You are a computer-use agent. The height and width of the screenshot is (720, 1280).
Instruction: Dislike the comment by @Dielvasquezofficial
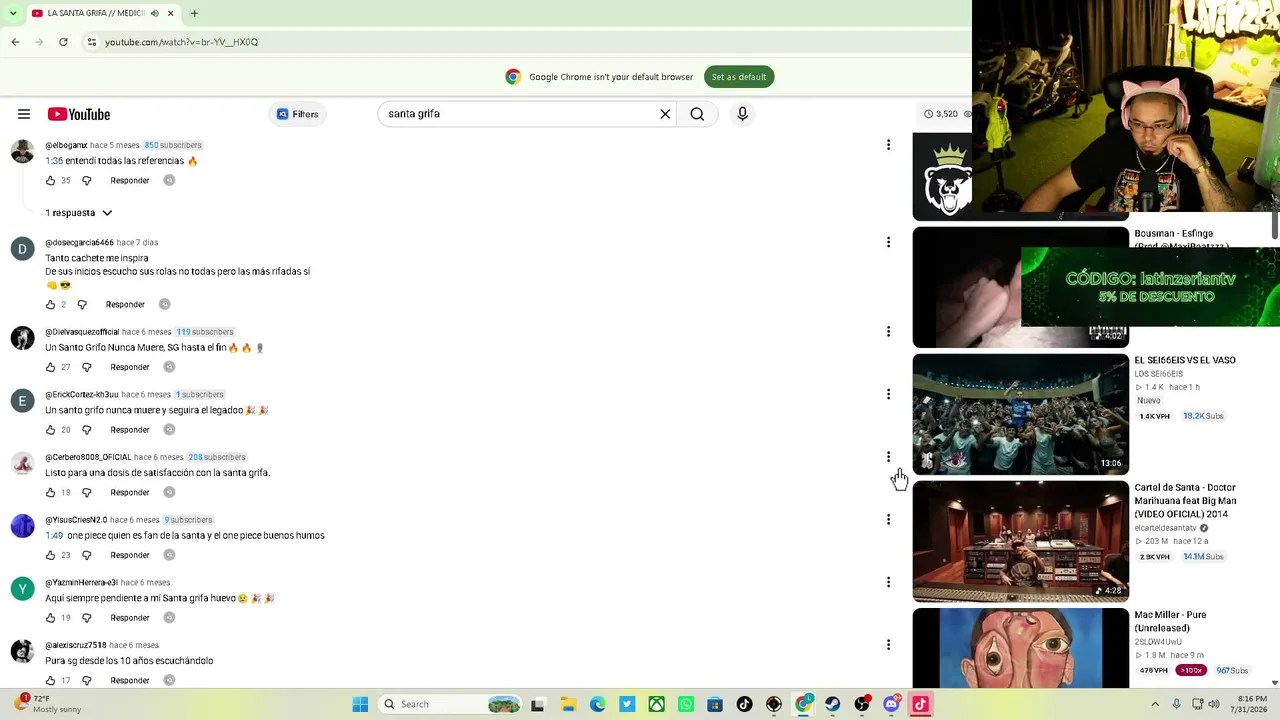pyautogui.click(x=86, y=368)
